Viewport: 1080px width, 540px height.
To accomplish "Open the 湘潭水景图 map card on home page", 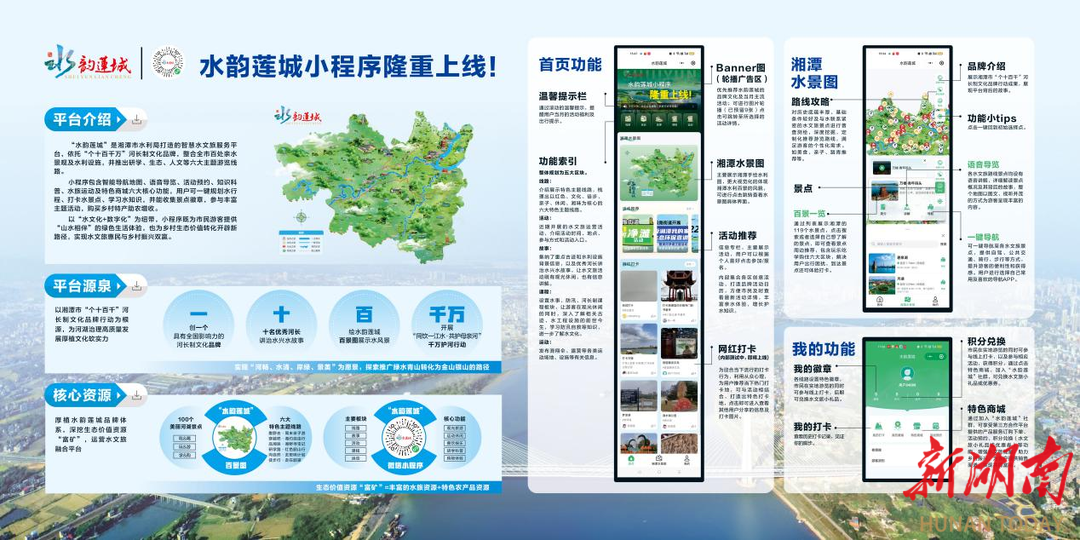I will [x=659, y=174].
